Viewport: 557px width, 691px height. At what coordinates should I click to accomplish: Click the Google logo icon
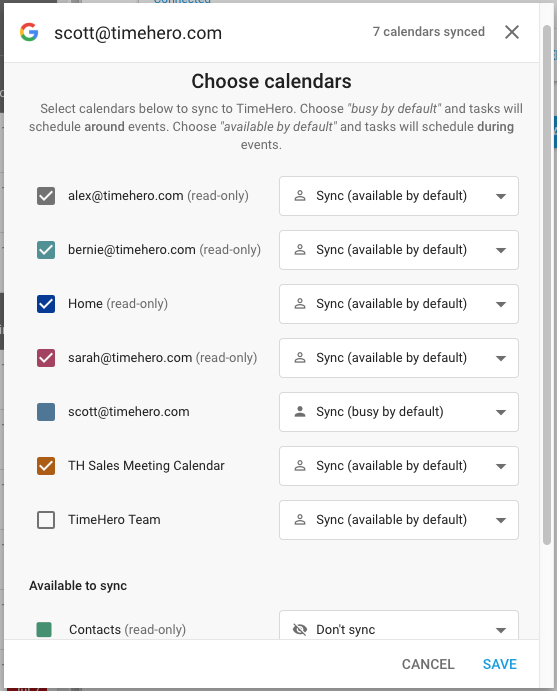point(29,32)
